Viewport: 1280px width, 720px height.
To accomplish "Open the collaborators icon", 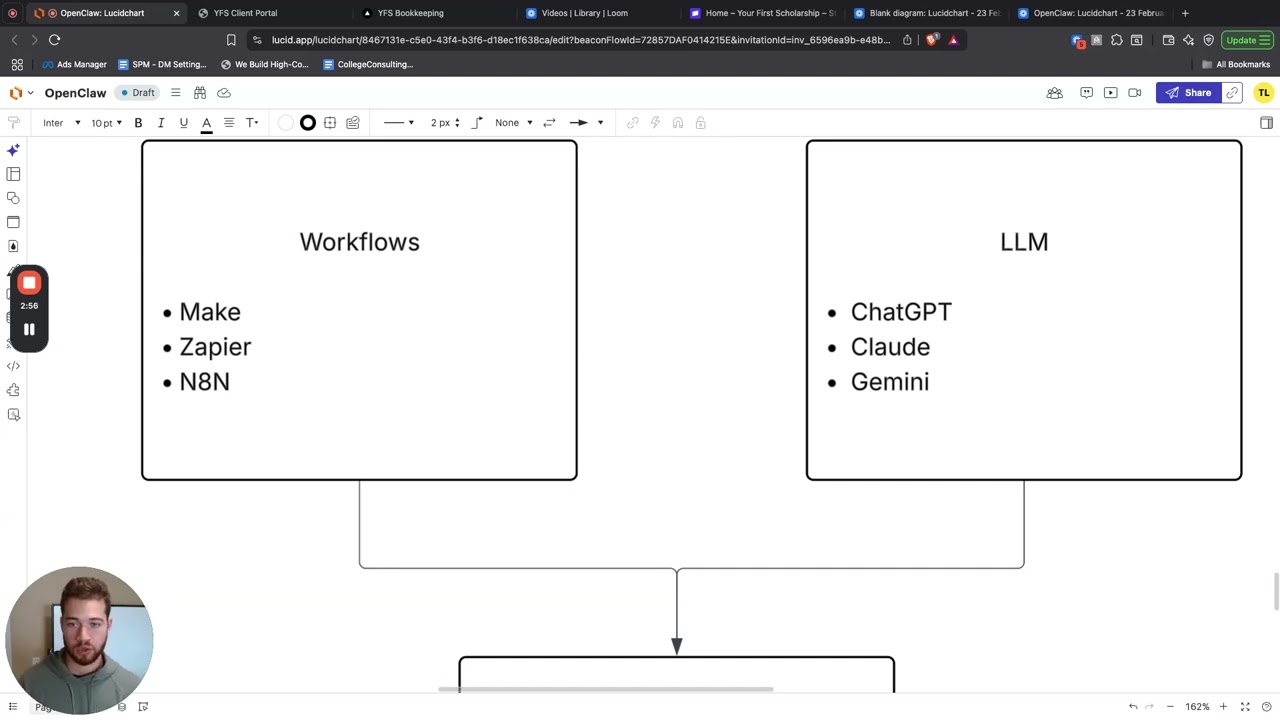I will coord(1054,93).
